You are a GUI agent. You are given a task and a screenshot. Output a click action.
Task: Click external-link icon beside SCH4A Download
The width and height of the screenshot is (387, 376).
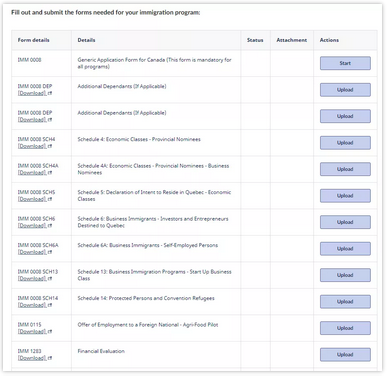(x=50, y=173)
